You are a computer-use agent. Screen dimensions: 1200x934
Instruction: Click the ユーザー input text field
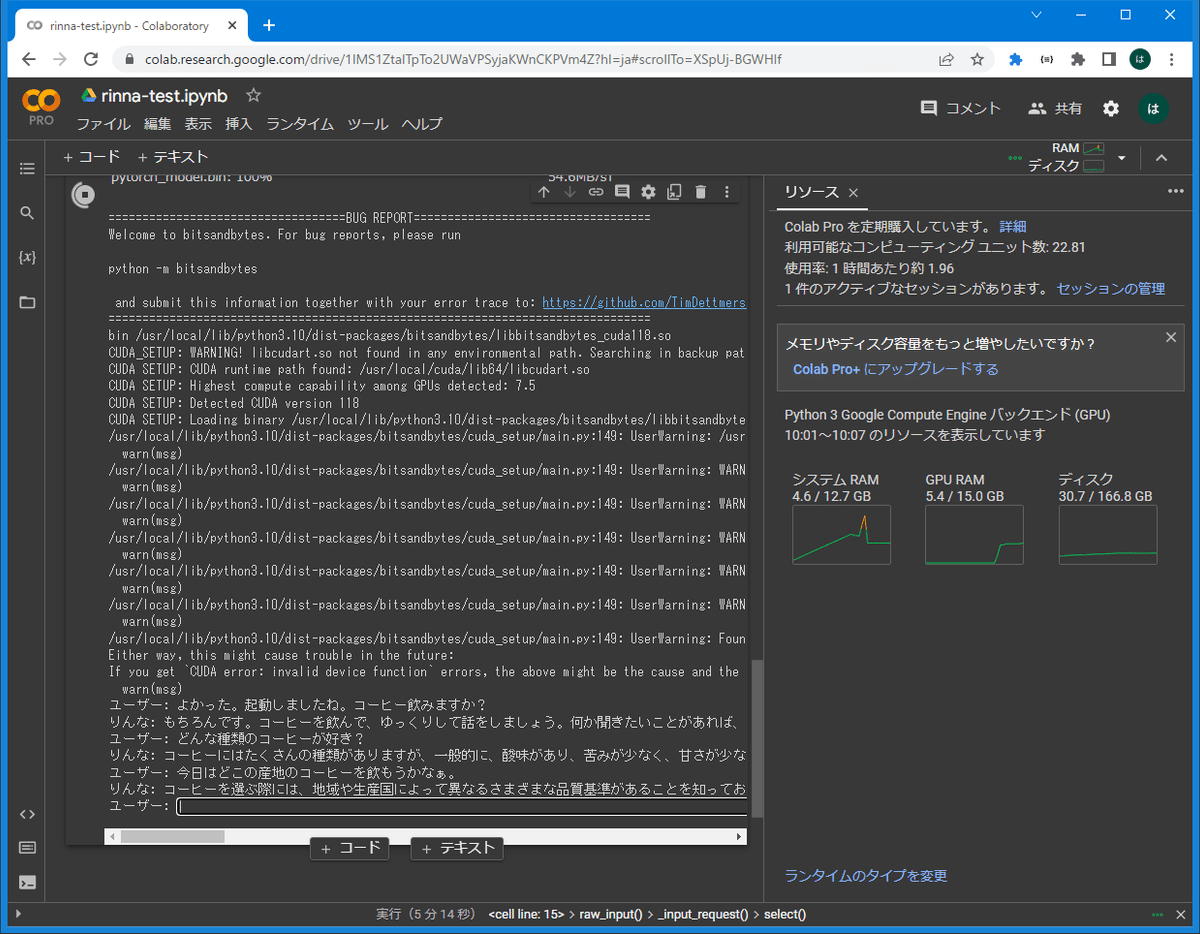tap(462, 806)
